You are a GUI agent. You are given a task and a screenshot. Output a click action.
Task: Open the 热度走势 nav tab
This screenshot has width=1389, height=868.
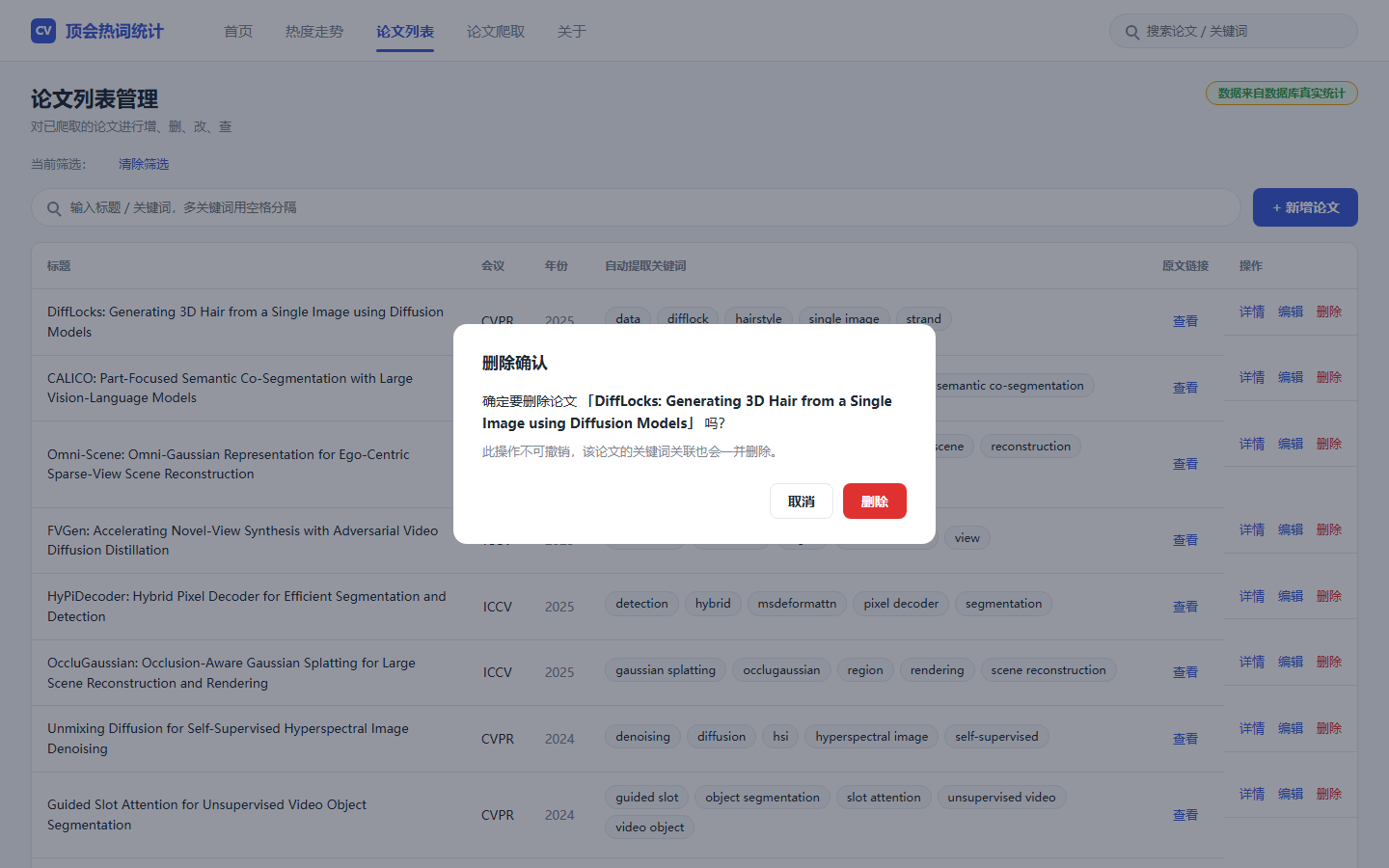coord(314,32)
